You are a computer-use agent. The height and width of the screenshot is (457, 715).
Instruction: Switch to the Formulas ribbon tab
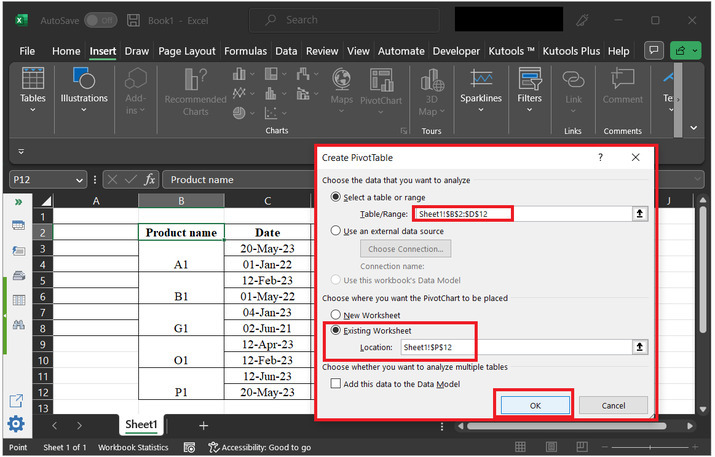click(x=245, y=51)
